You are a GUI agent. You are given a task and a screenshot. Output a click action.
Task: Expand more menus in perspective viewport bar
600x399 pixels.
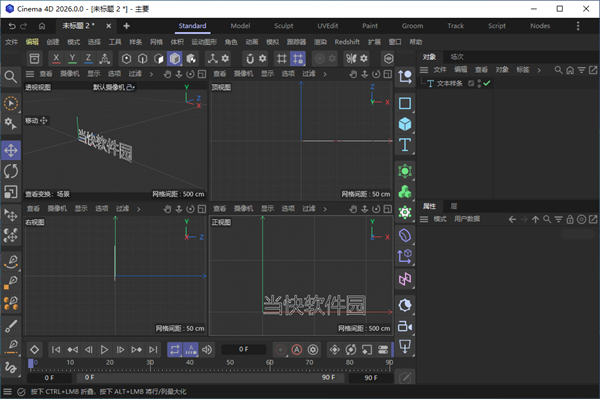(151, 74)
